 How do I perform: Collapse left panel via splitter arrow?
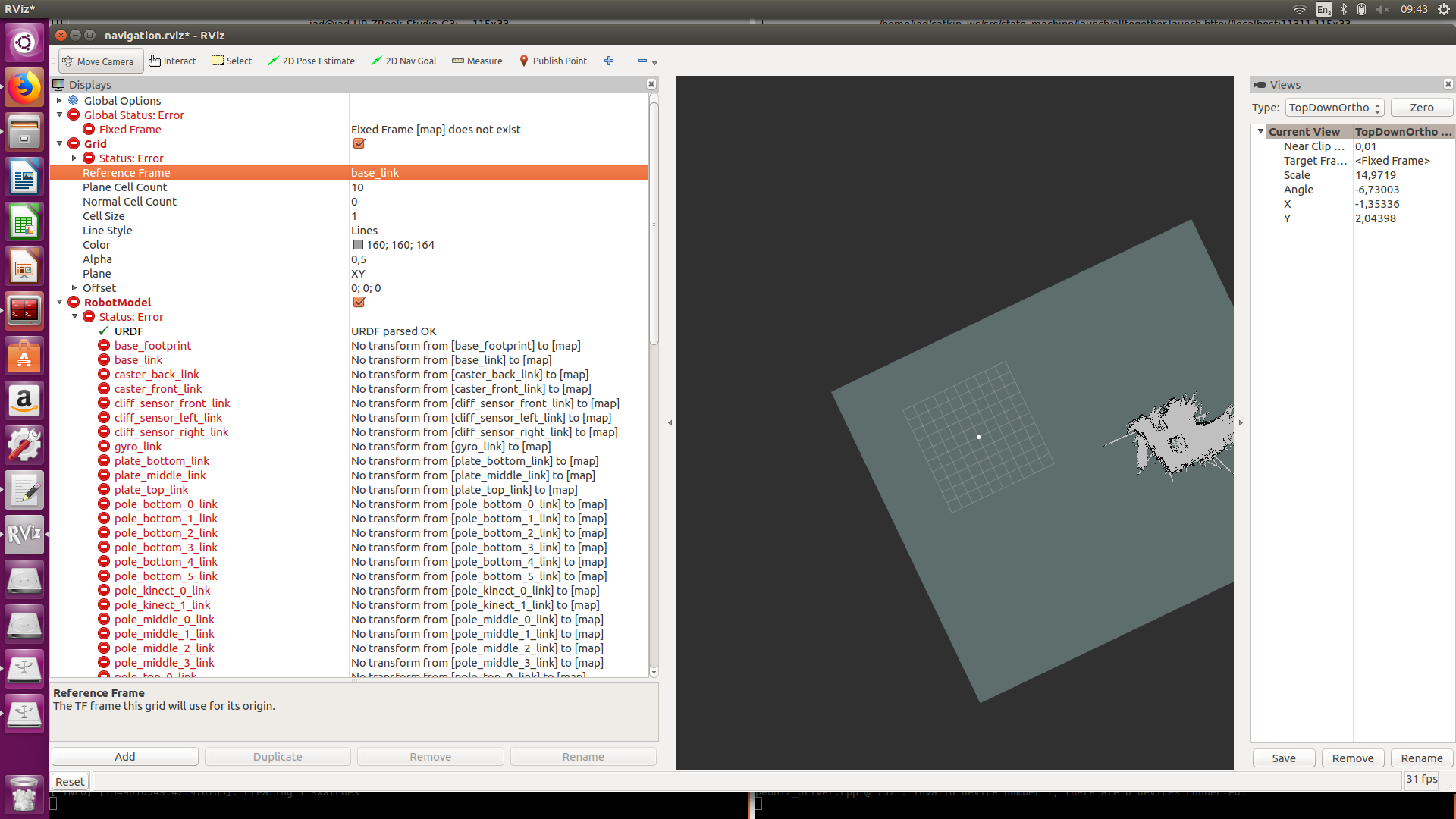pyautogui.click(x=670, y=423)
